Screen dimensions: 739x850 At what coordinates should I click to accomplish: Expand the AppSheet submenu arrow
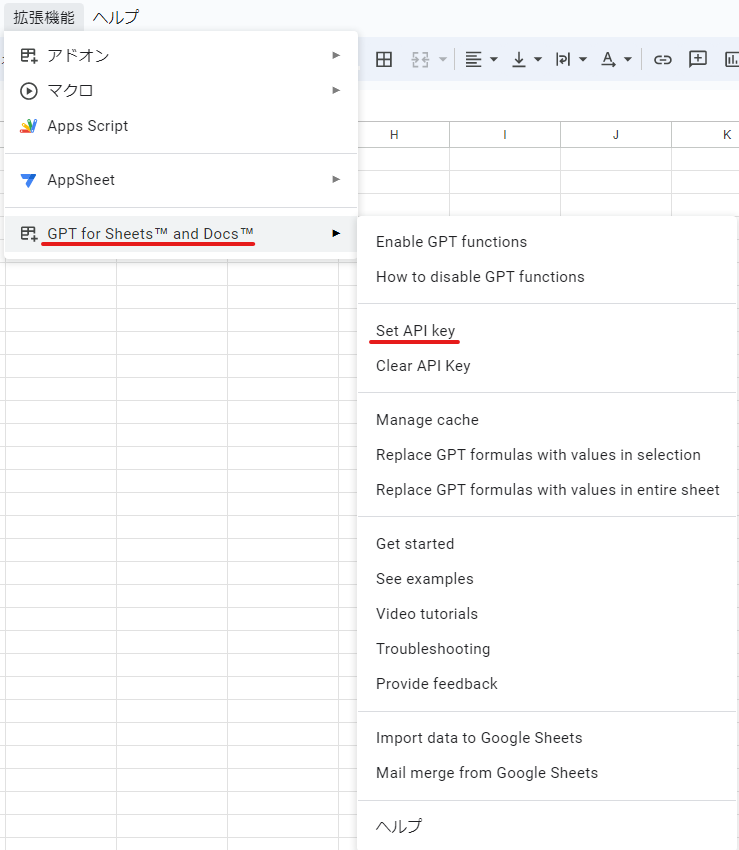[336, 179]
